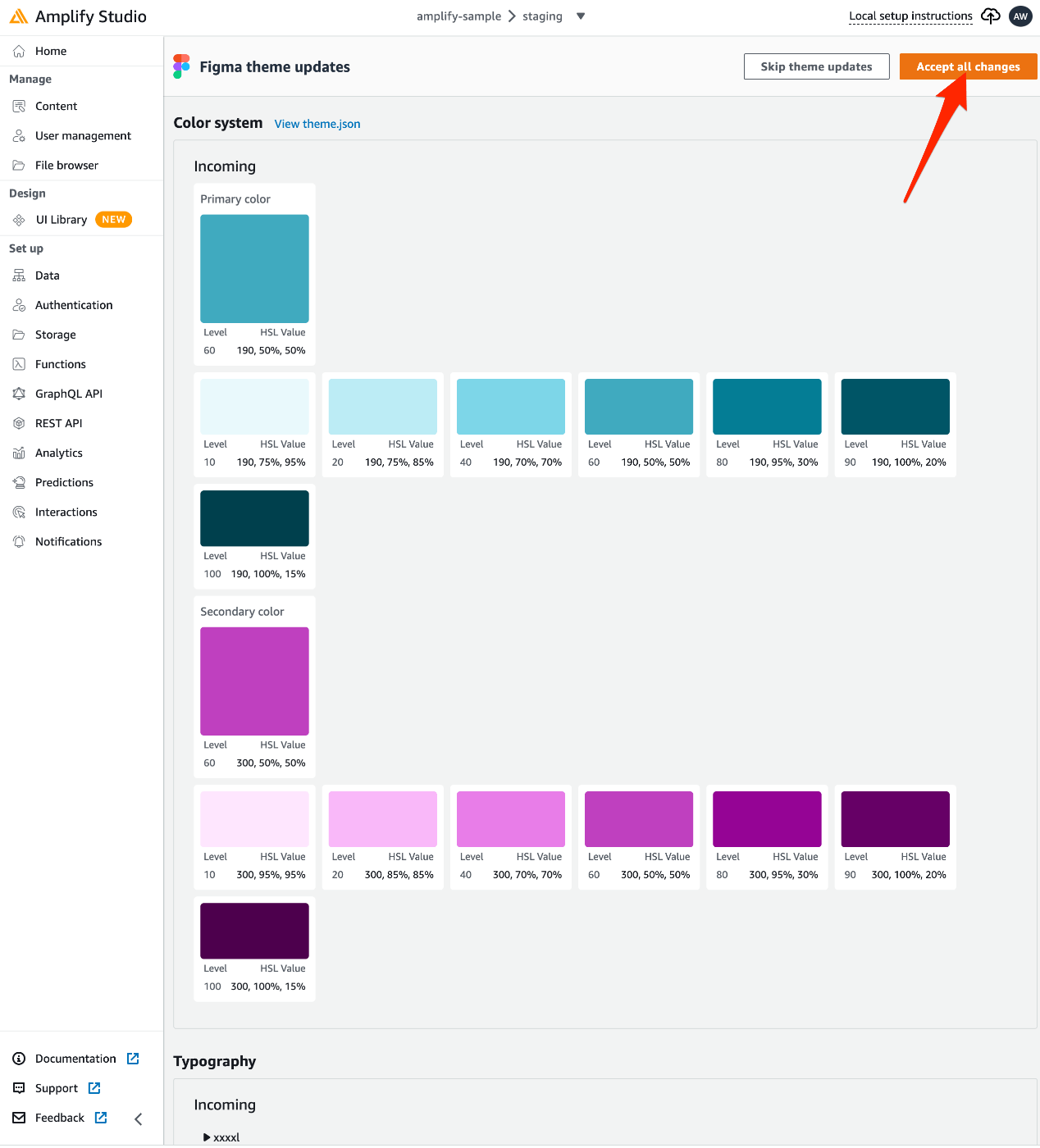
Task: Open Functions section
Action: 61,364
